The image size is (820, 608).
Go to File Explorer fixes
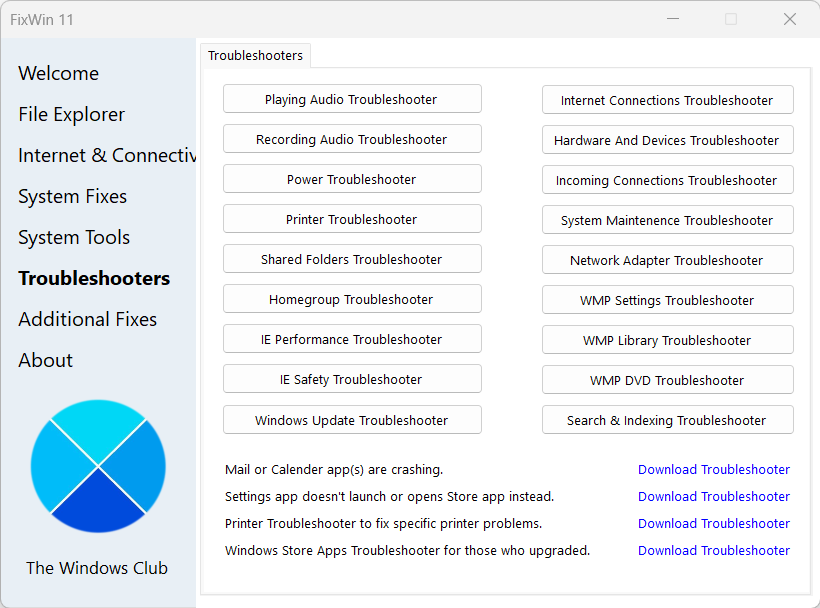point(72,114)
